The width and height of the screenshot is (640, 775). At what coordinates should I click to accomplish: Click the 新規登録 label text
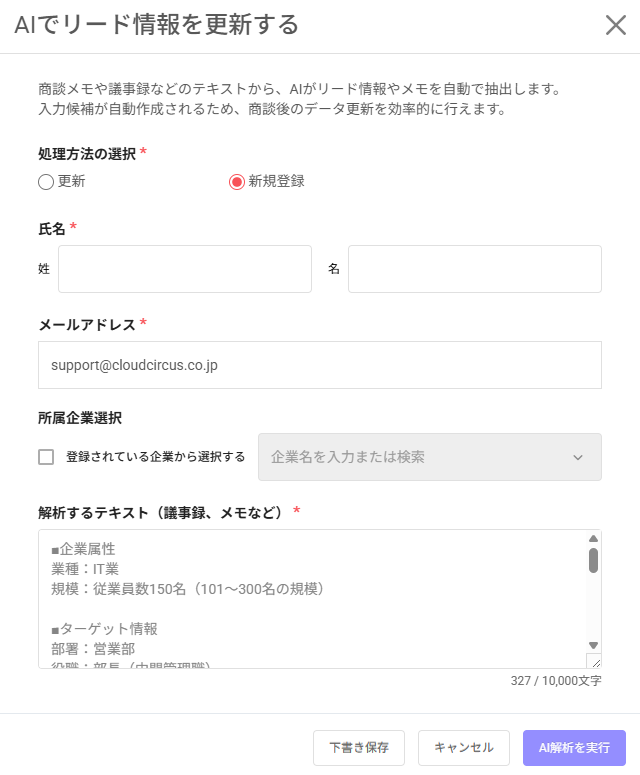pos(276,181)
